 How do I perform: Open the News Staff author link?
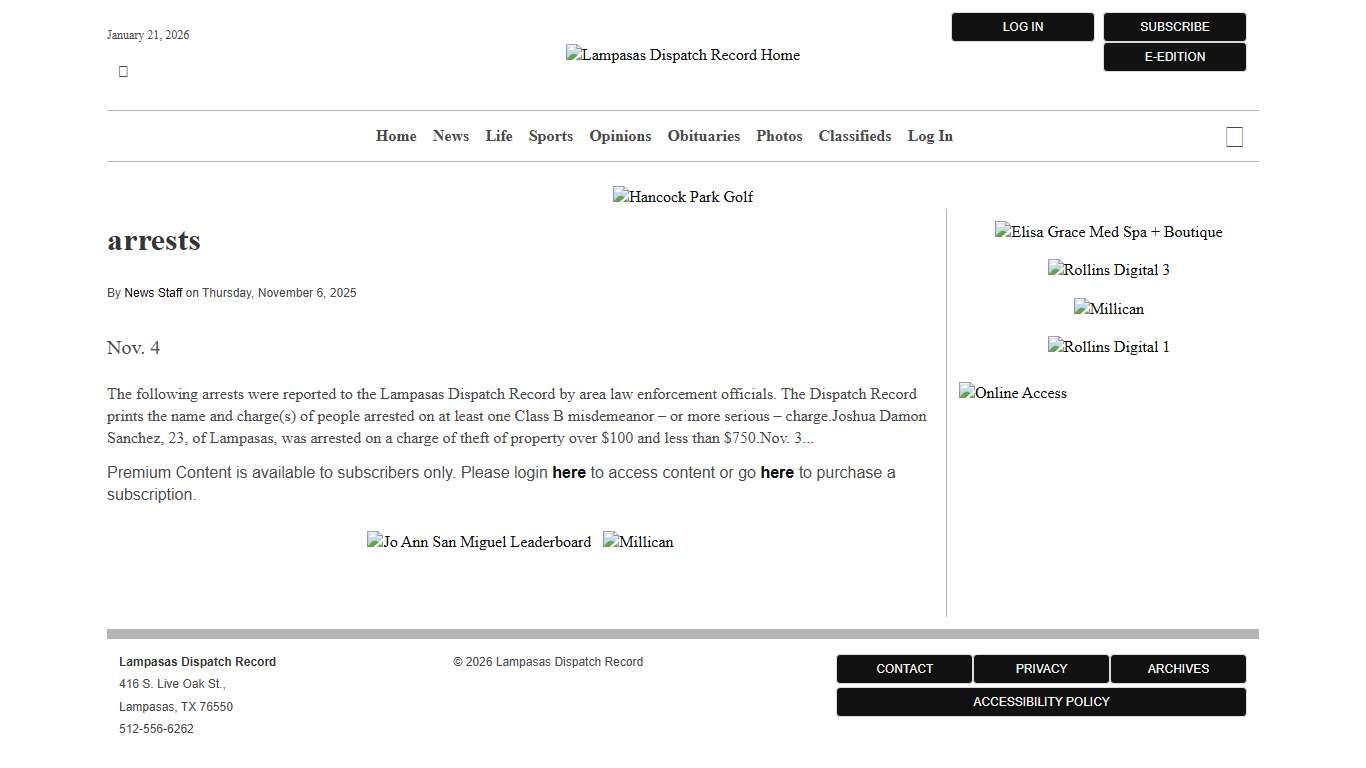(153, 292)
